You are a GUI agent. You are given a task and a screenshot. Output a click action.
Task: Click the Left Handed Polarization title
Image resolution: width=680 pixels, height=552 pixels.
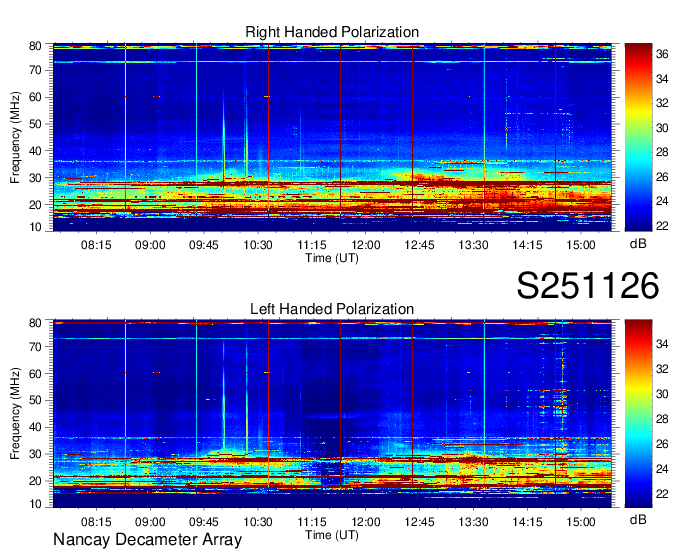click(332, 309)
